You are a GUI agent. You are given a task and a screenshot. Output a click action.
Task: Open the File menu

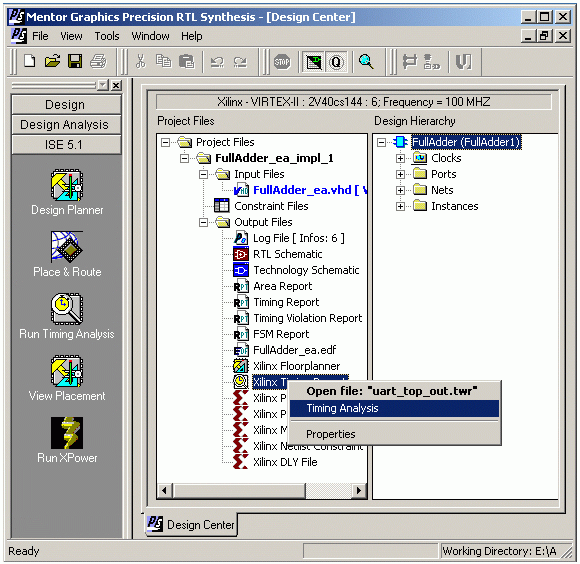pyautogui.click(x=40, y=36)
